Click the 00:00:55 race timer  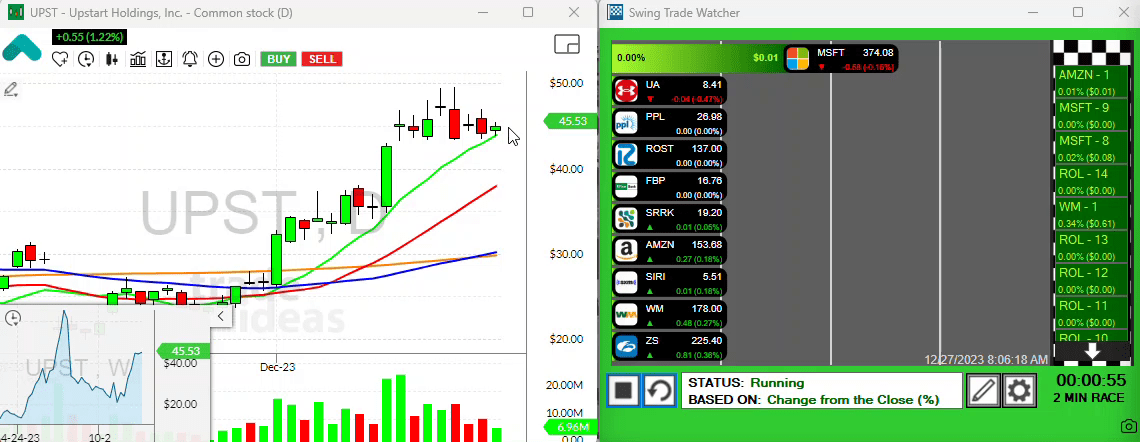[1091, 379]
